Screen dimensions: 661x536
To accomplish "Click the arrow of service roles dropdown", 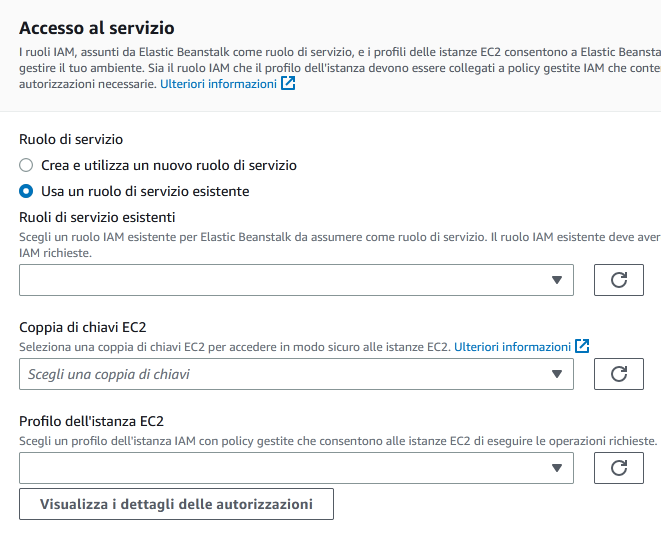I will [x=558, y=280].
